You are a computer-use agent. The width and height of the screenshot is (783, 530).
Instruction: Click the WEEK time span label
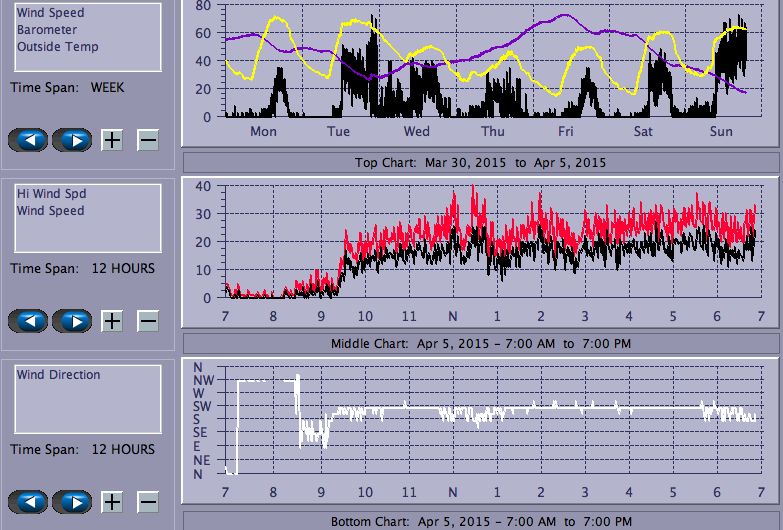click(x=107, y=87)
